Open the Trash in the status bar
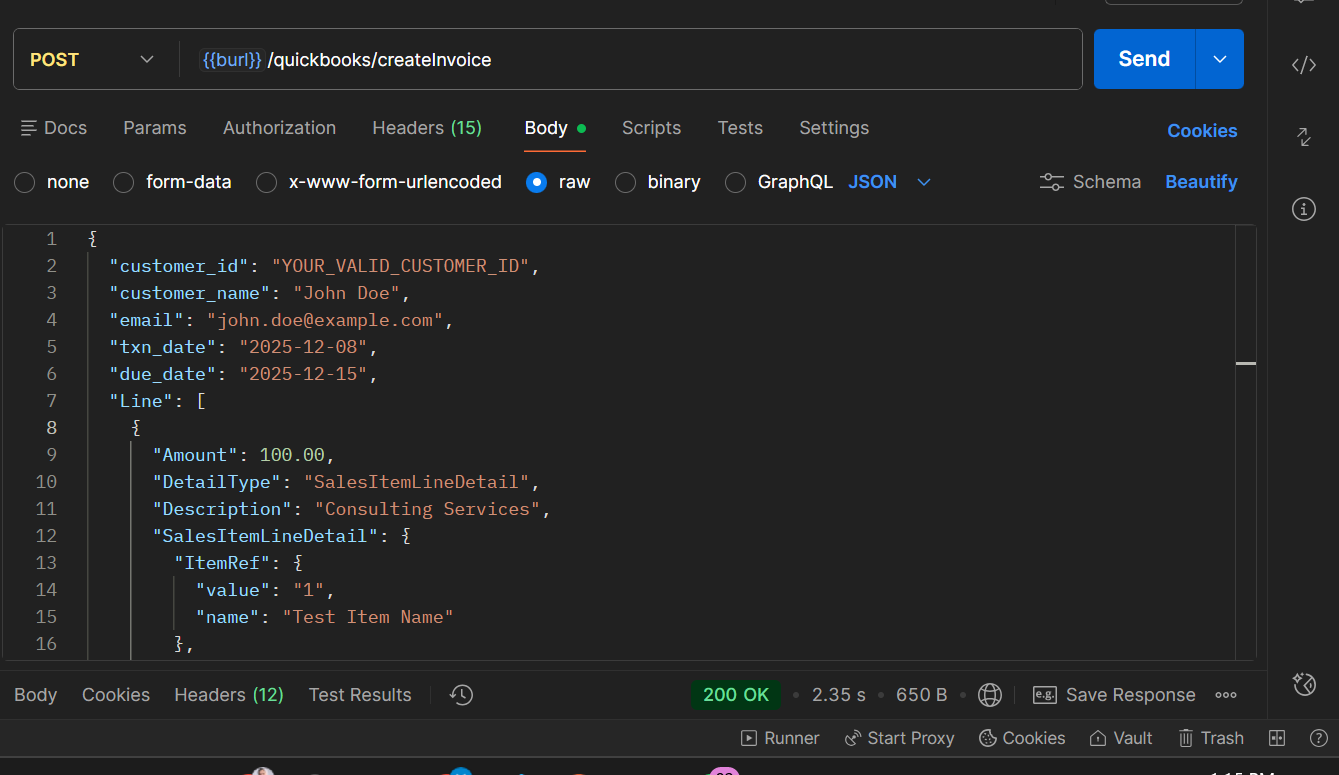1339x775 pixels. [x=1211, y=738]
